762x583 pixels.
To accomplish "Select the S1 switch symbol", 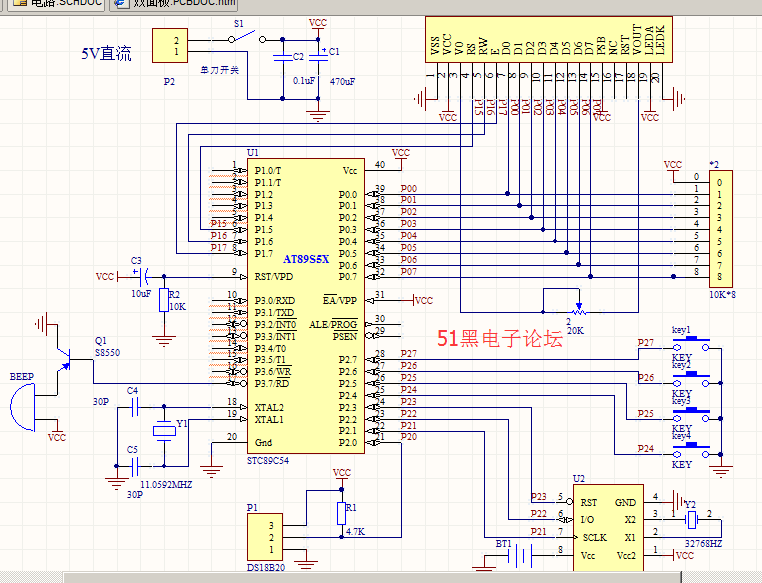I will (x=248, y=37).
